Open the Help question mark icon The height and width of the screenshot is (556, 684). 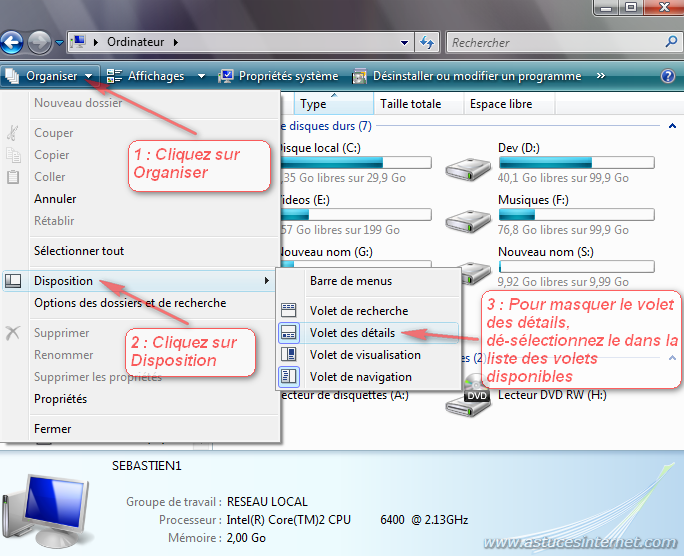pos(667,76)
